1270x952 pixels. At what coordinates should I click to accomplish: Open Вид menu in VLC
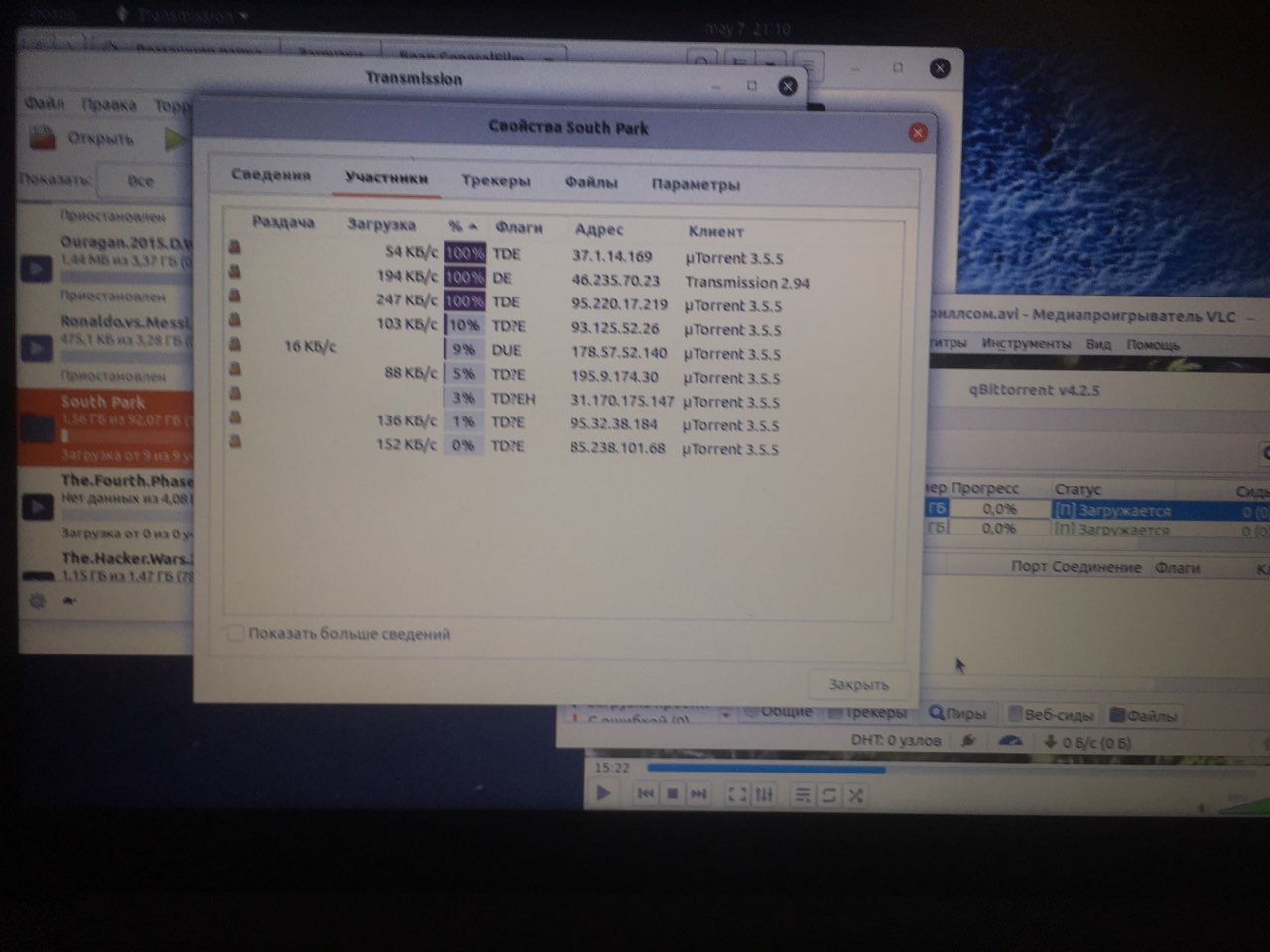(1098, 344)
